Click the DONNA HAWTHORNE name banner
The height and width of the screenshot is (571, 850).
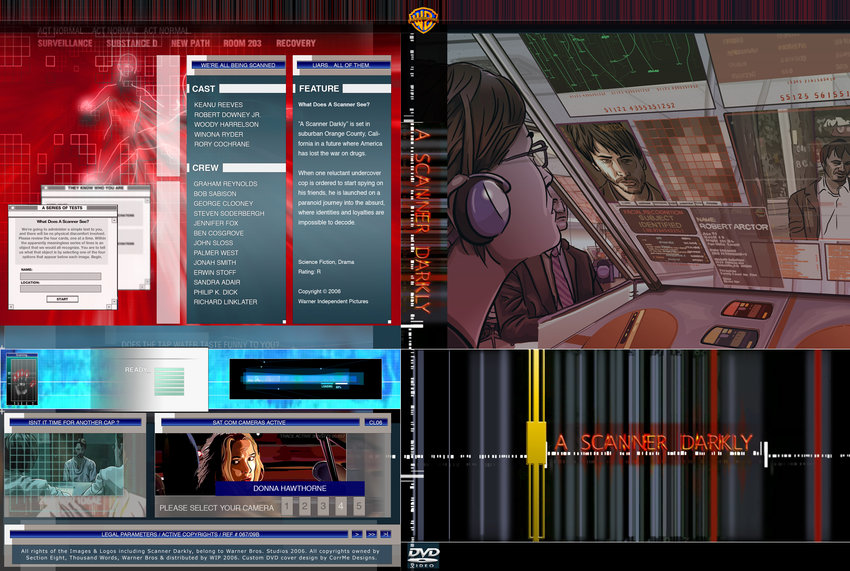pyautogui.click(x=289, y=488)
